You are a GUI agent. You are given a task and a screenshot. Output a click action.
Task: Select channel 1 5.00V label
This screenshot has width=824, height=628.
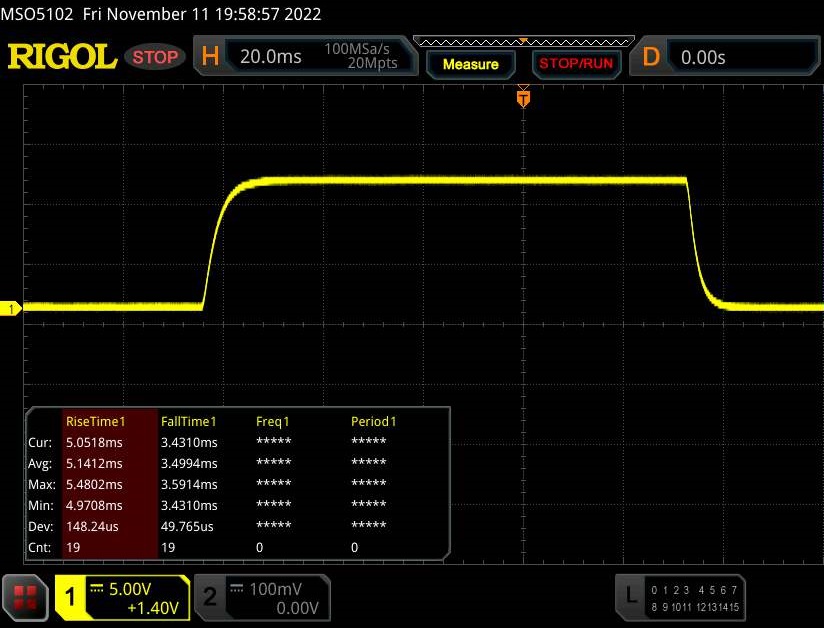(130, 589)
